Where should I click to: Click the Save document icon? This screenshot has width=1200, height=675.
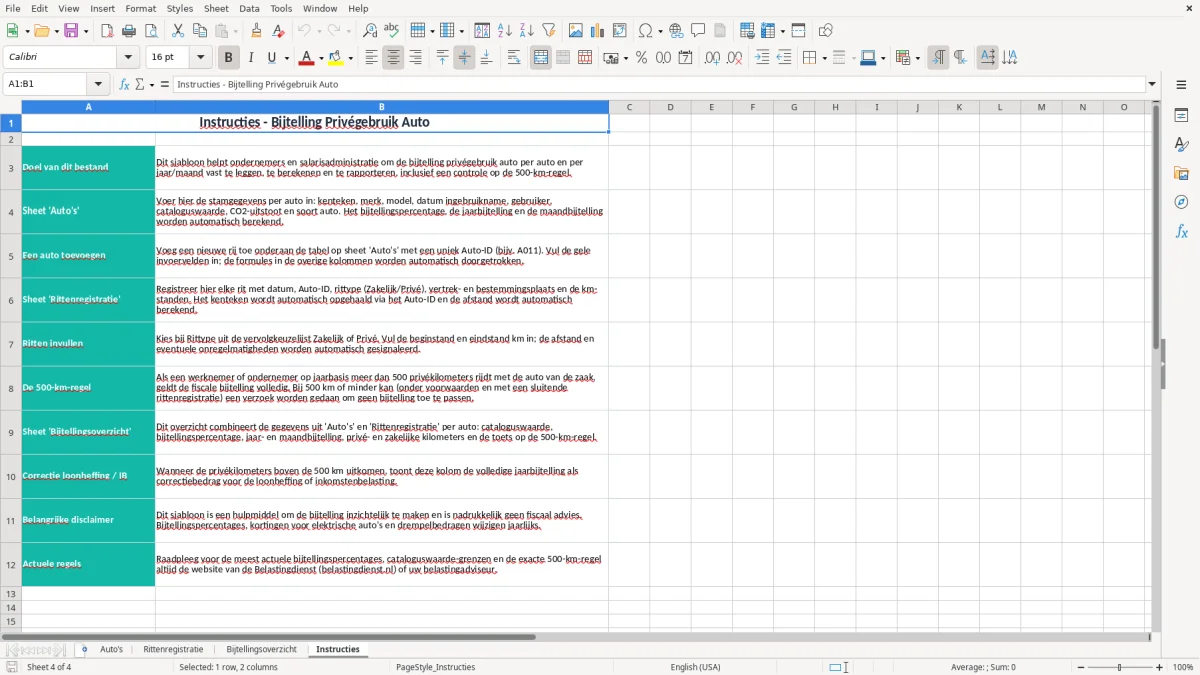click(x=71, y=31)
